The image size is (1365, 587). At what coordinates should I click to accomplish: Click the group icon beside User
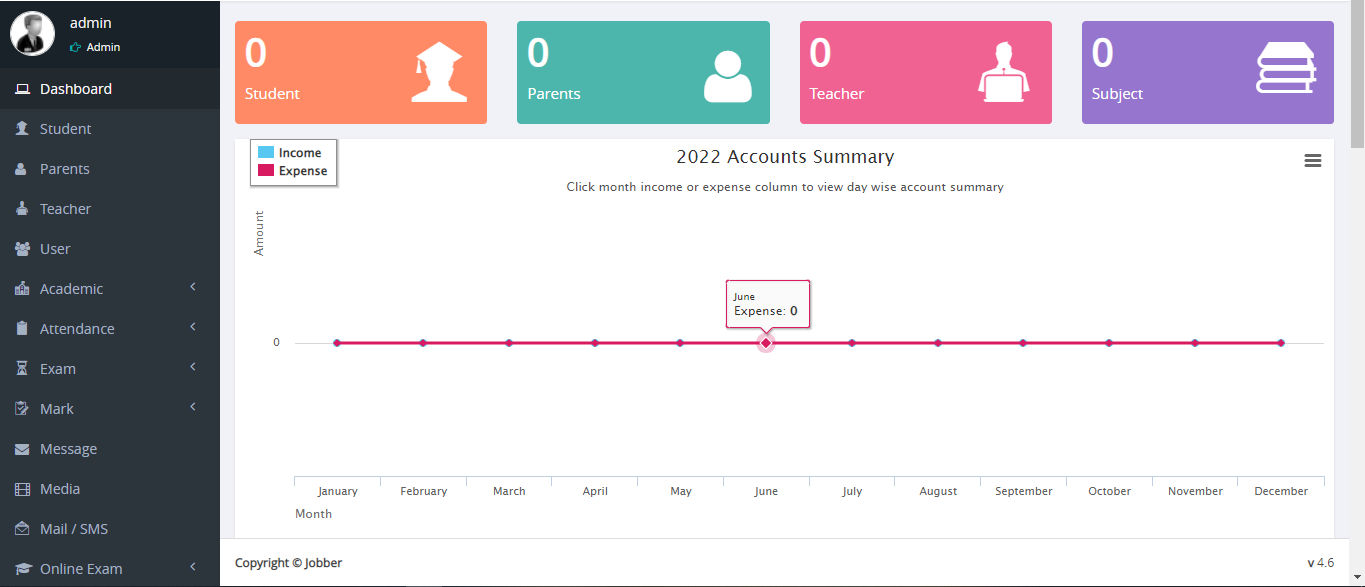pos(22,249)
